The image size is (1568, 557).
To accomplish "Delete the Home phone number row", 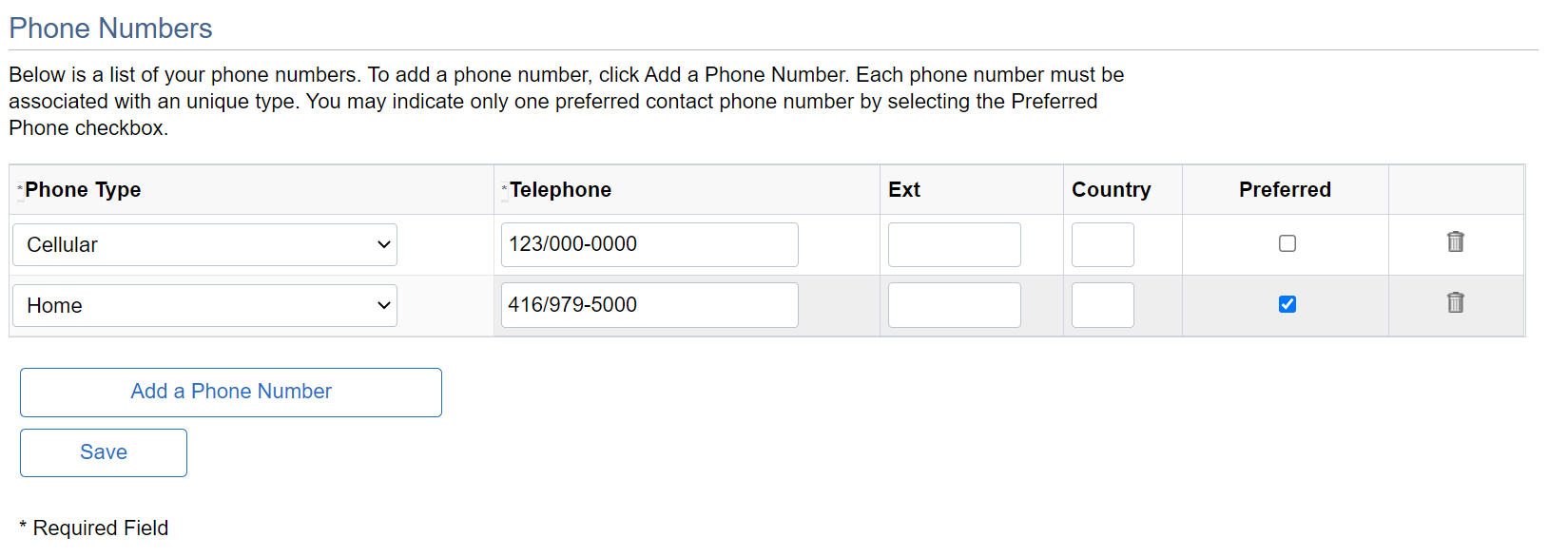I will 1455,303.
